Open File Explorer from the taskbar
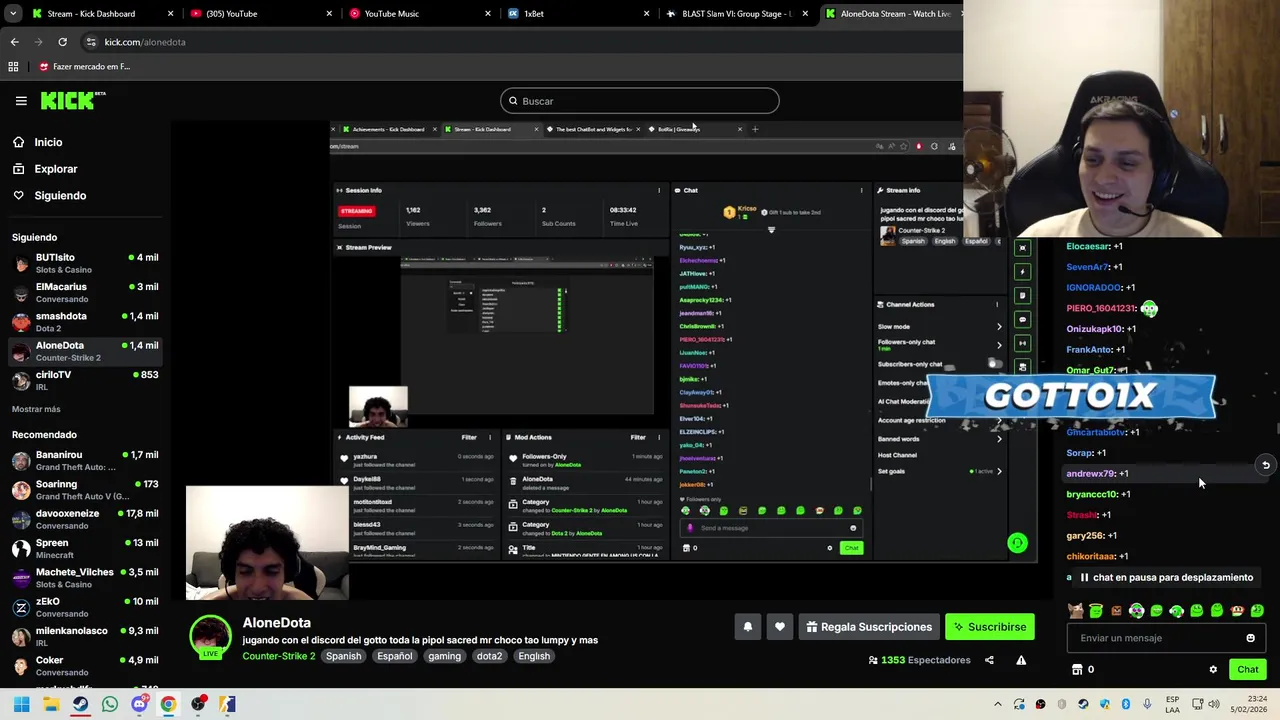 click(51, 704)
